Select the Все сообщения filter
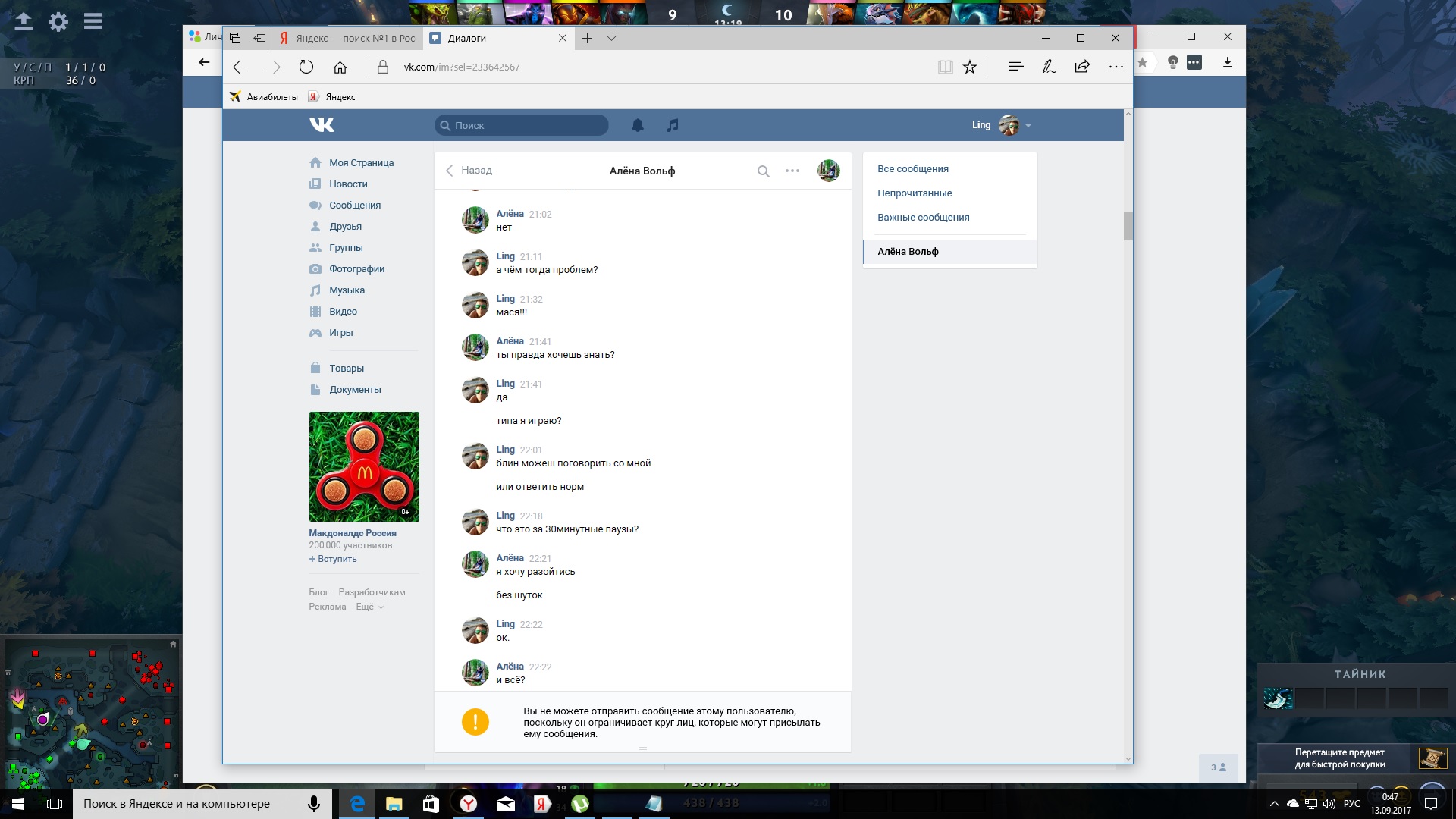The height and width of the screenshot is (819, 1456). [913, 169]
